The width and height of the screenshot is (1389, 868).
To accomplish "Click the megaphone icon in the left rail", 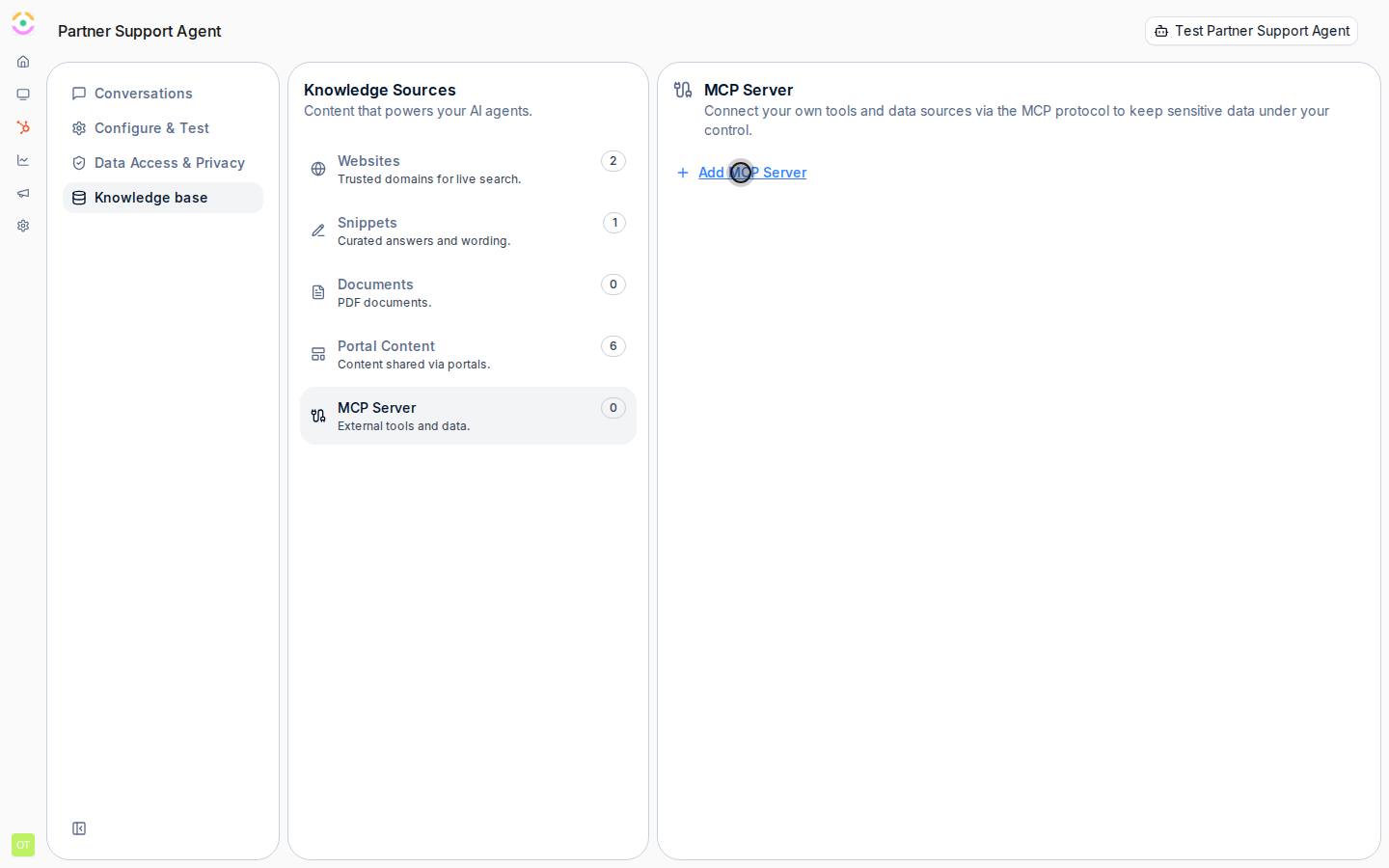I will point(23,193).
